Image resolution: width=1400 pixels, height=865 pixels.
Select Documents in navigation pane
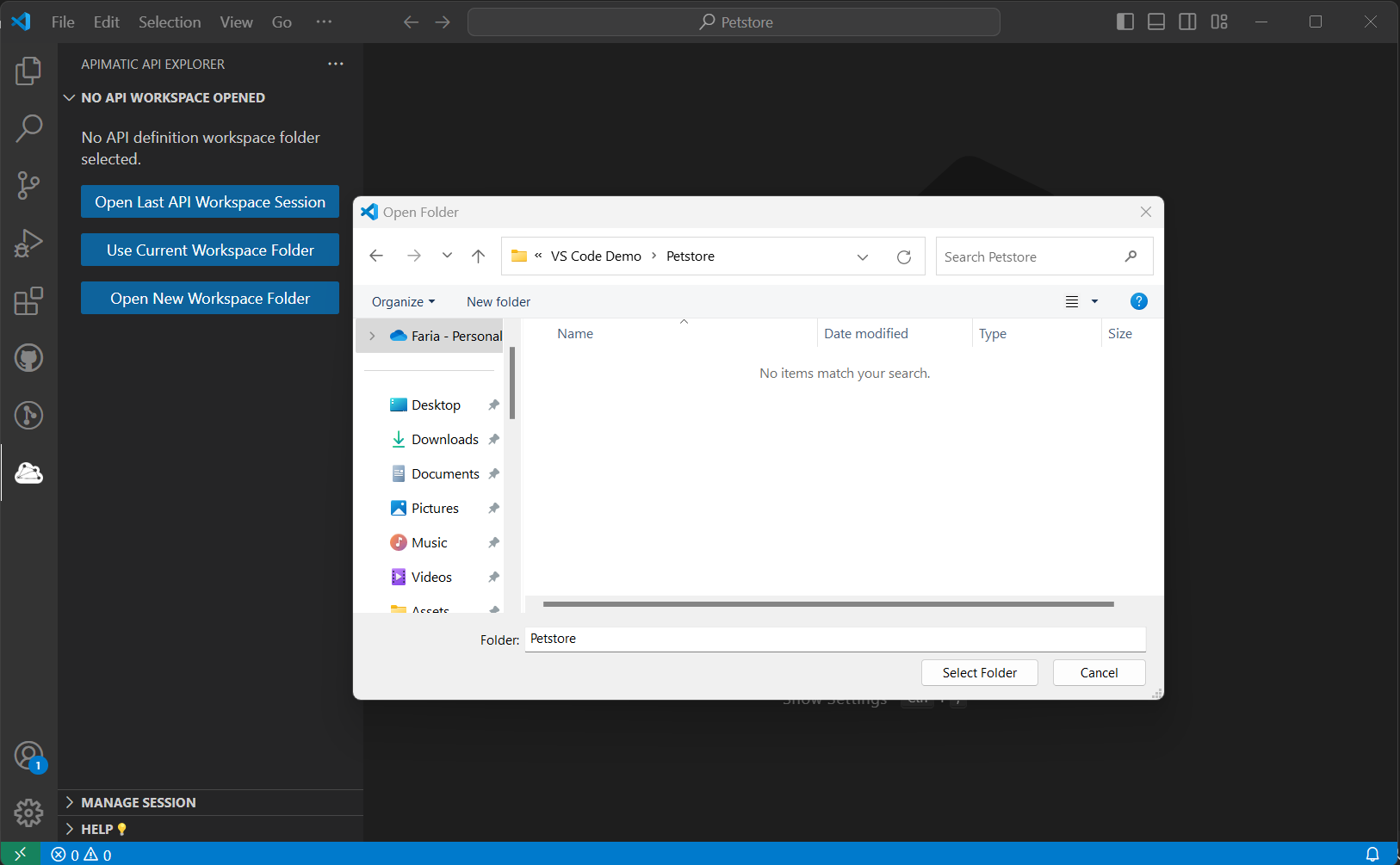445,474
